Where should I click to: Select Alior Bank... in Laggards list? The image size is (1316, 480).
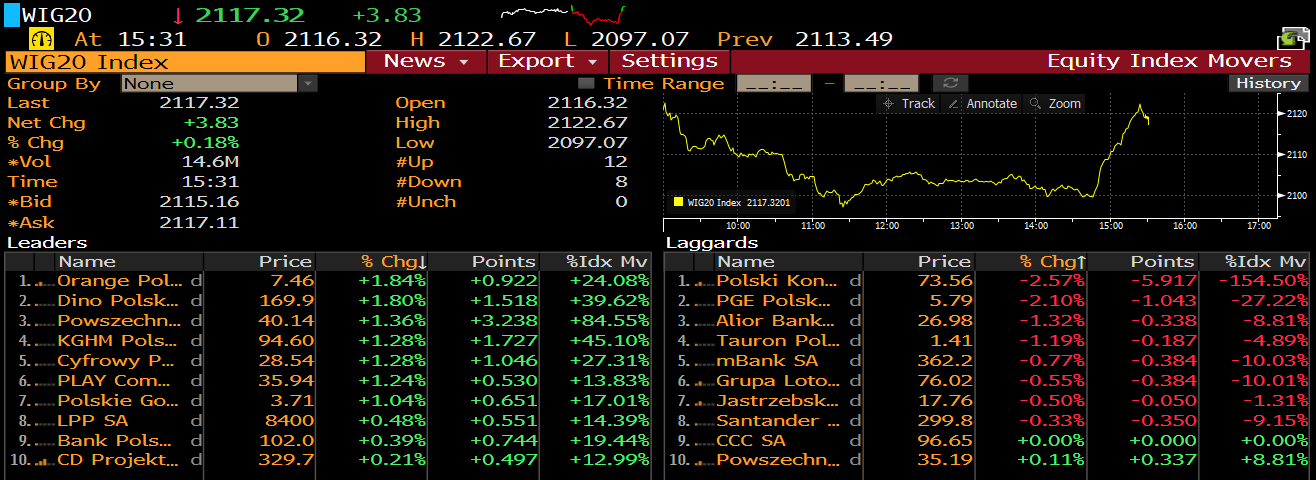point(777,322)
